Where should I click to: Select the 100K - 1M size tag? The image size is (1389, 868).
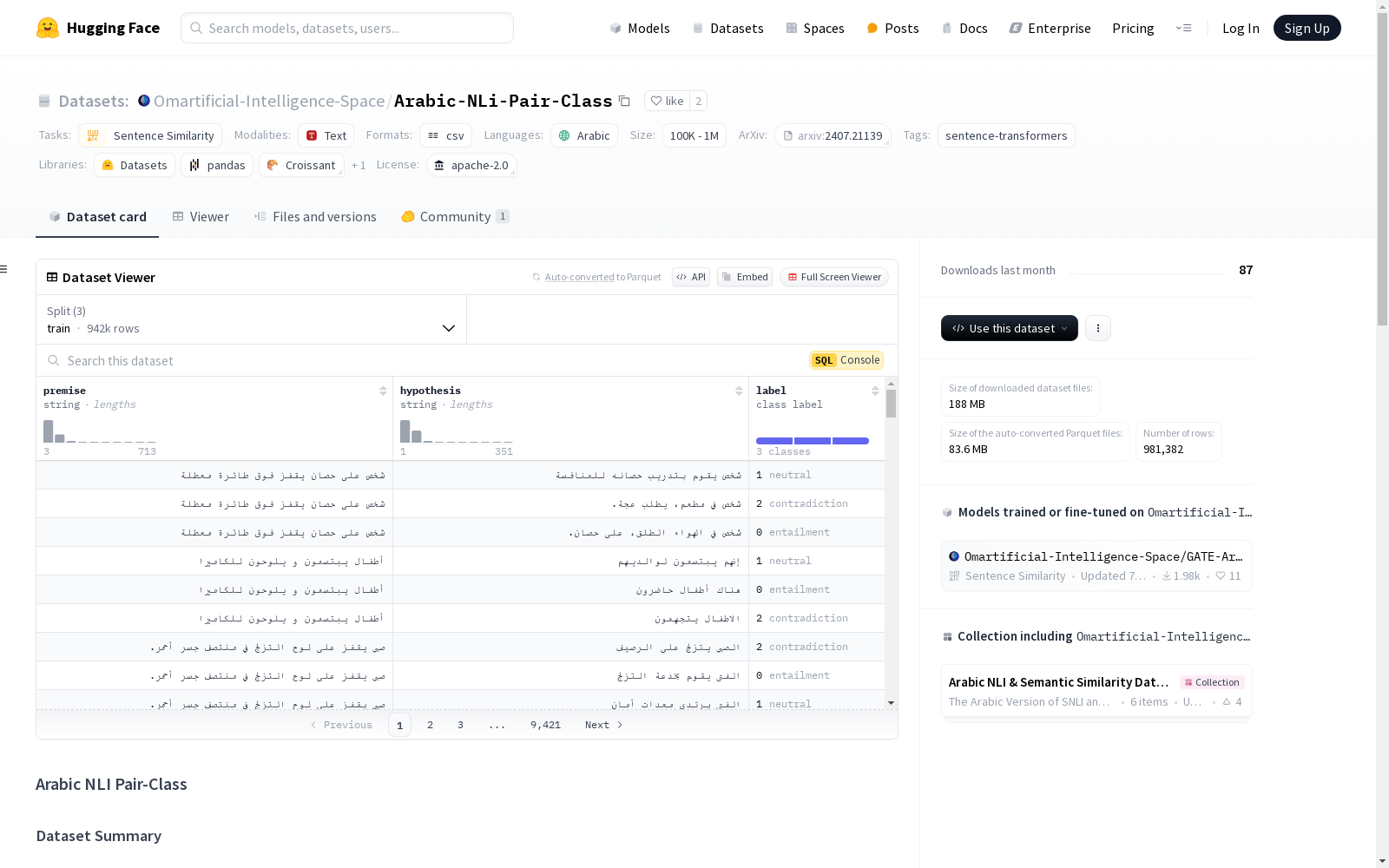694,135
